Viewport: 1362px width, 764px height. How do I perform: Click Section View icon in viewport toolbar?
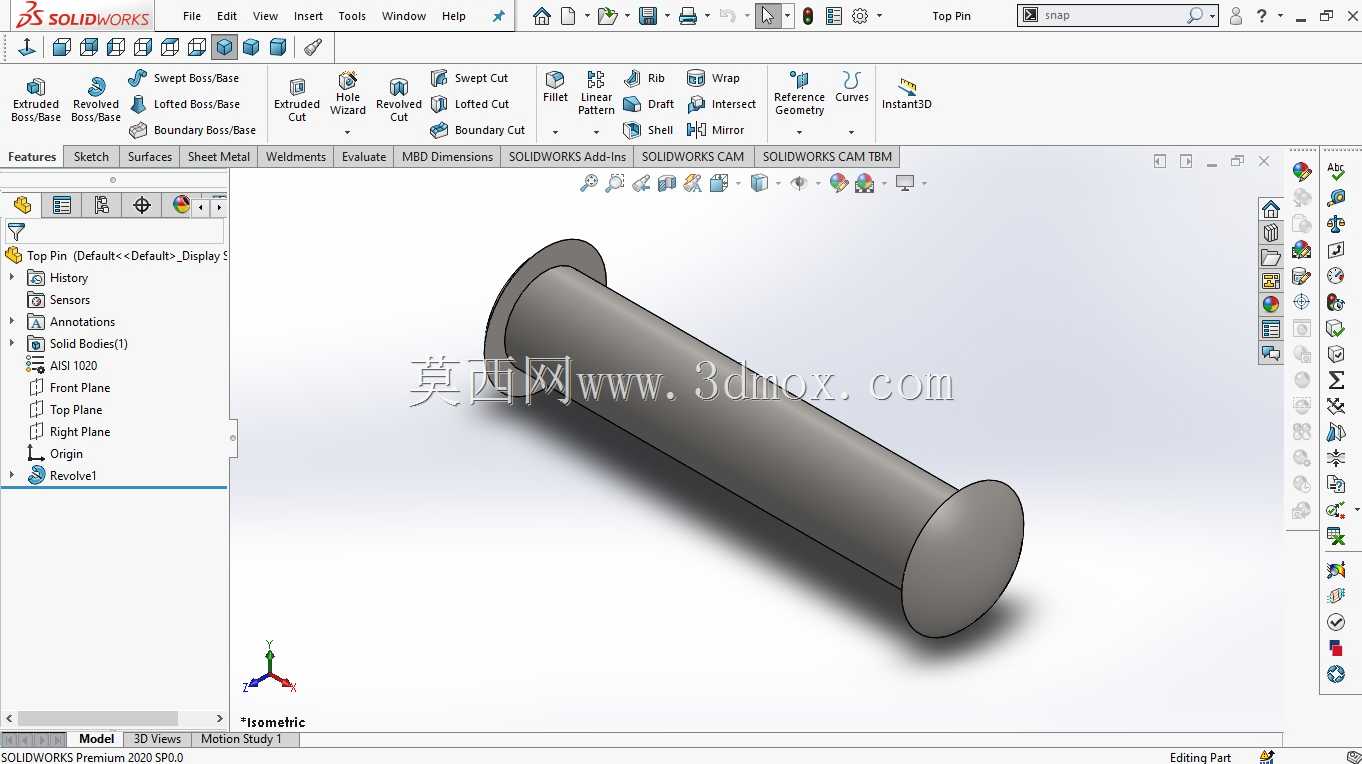[667, 183]
